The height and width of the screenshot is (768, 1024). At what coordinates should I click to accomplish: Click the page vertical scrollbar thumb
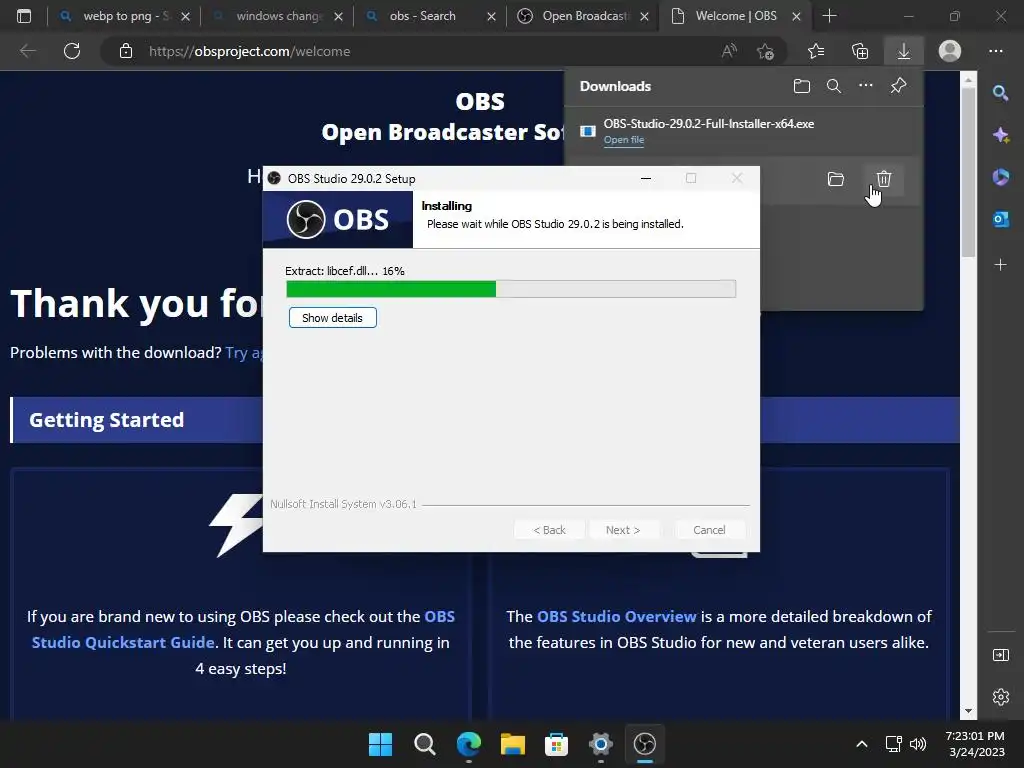[968, 171]
